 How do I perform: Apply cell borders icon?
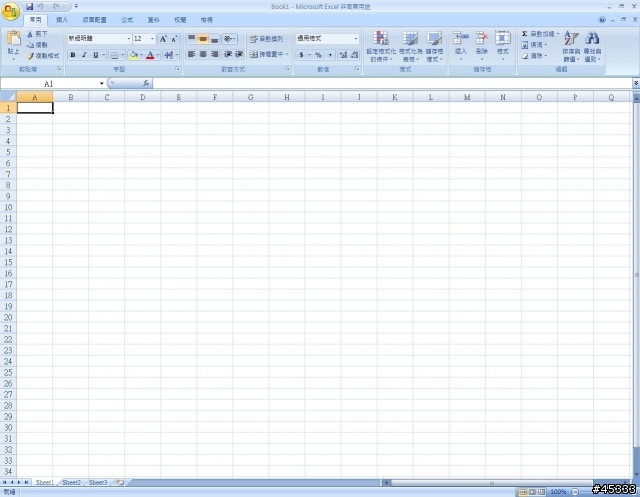click(x=115, y=55)
